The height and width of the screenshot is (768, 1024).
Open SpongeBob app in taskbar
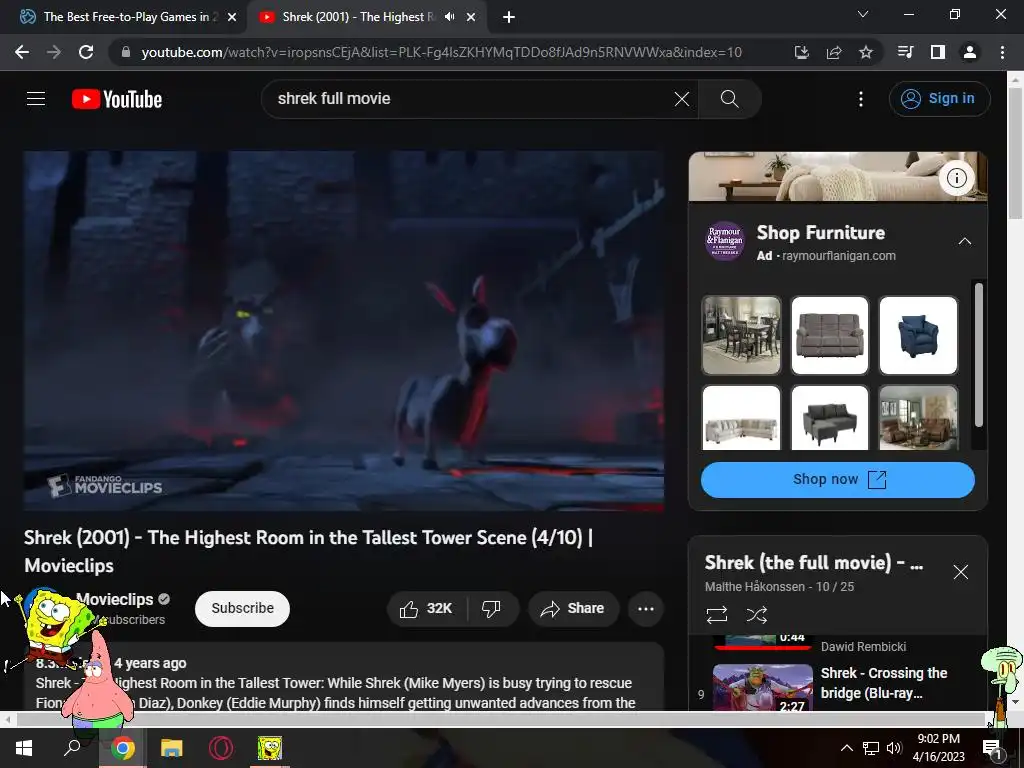tap(270, 748)
